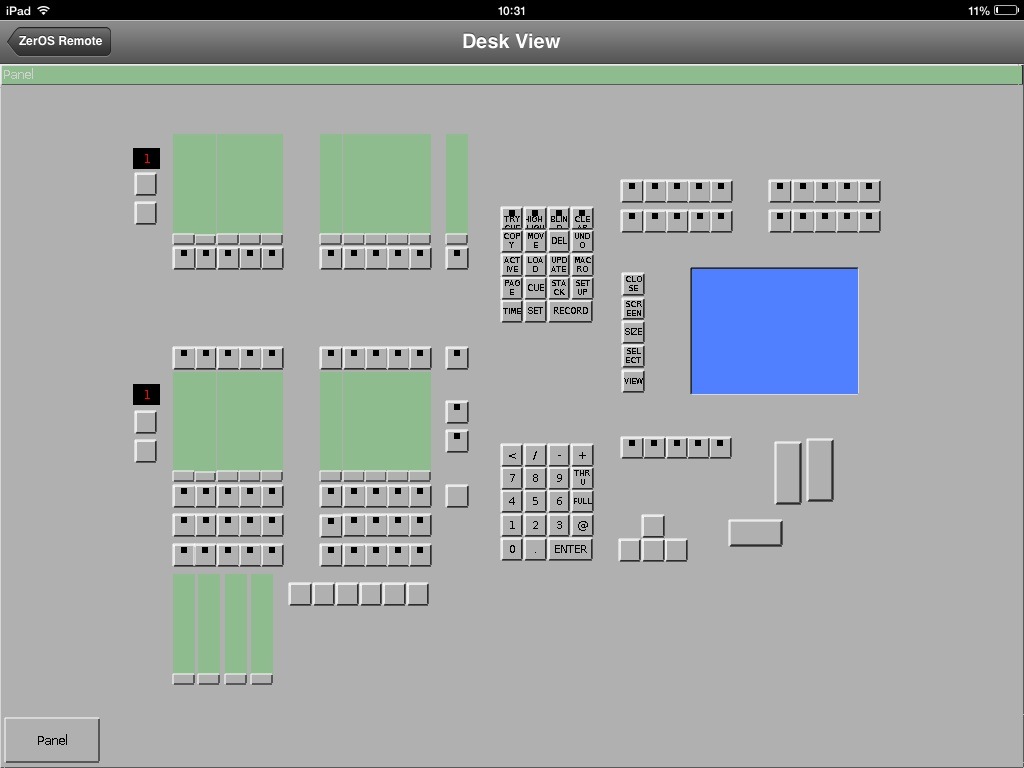Tap the STACK key
Screen dimensions: 1024x768
coord(559,287)
